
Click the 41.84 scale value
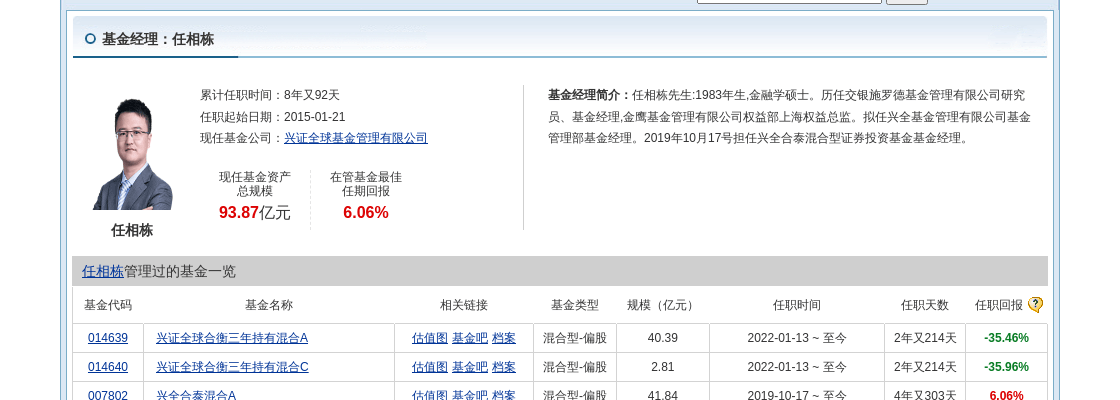coord(662,395)
